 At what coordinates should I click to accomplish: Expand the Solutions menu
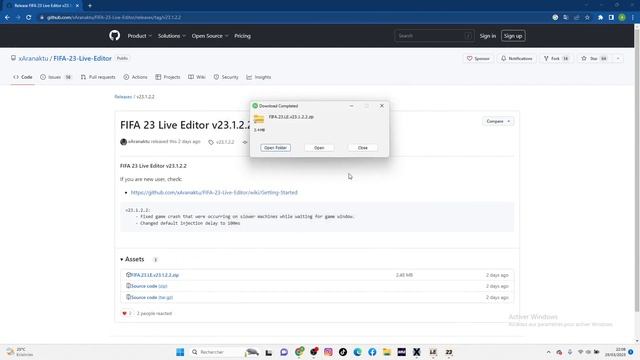pyautogui.click(x=171, y=36)
